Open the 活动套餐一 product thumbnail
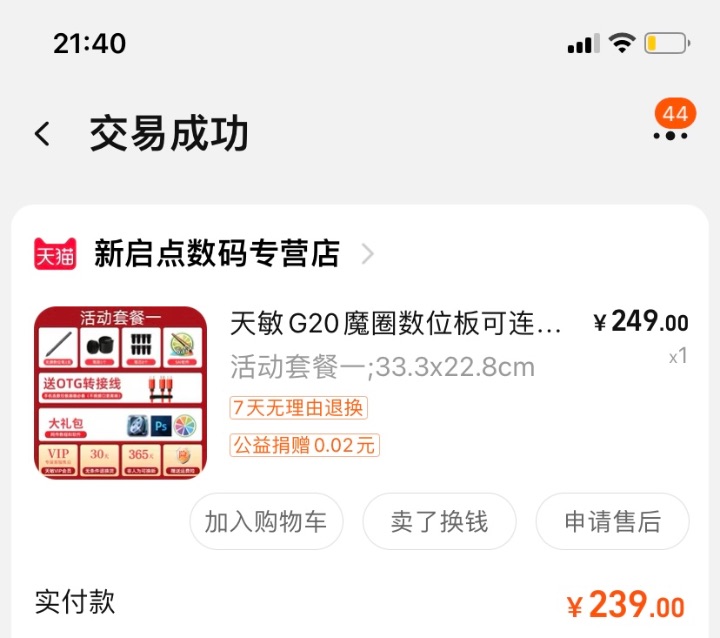Screen dimensions: 720x638 point(121,393)
